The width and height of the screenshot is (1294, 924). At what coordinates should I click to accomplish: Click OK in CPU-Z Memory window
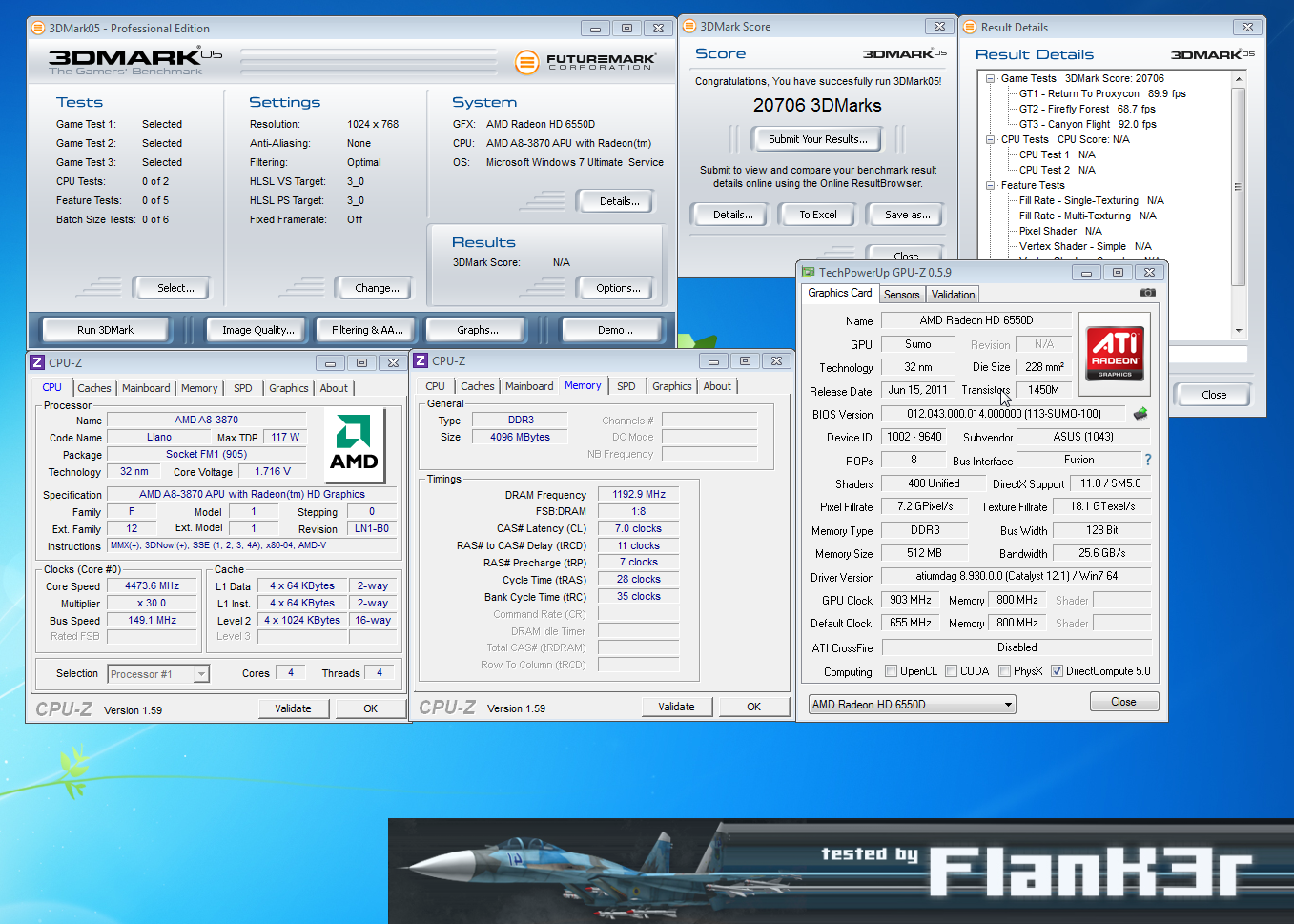pos(753,707)
